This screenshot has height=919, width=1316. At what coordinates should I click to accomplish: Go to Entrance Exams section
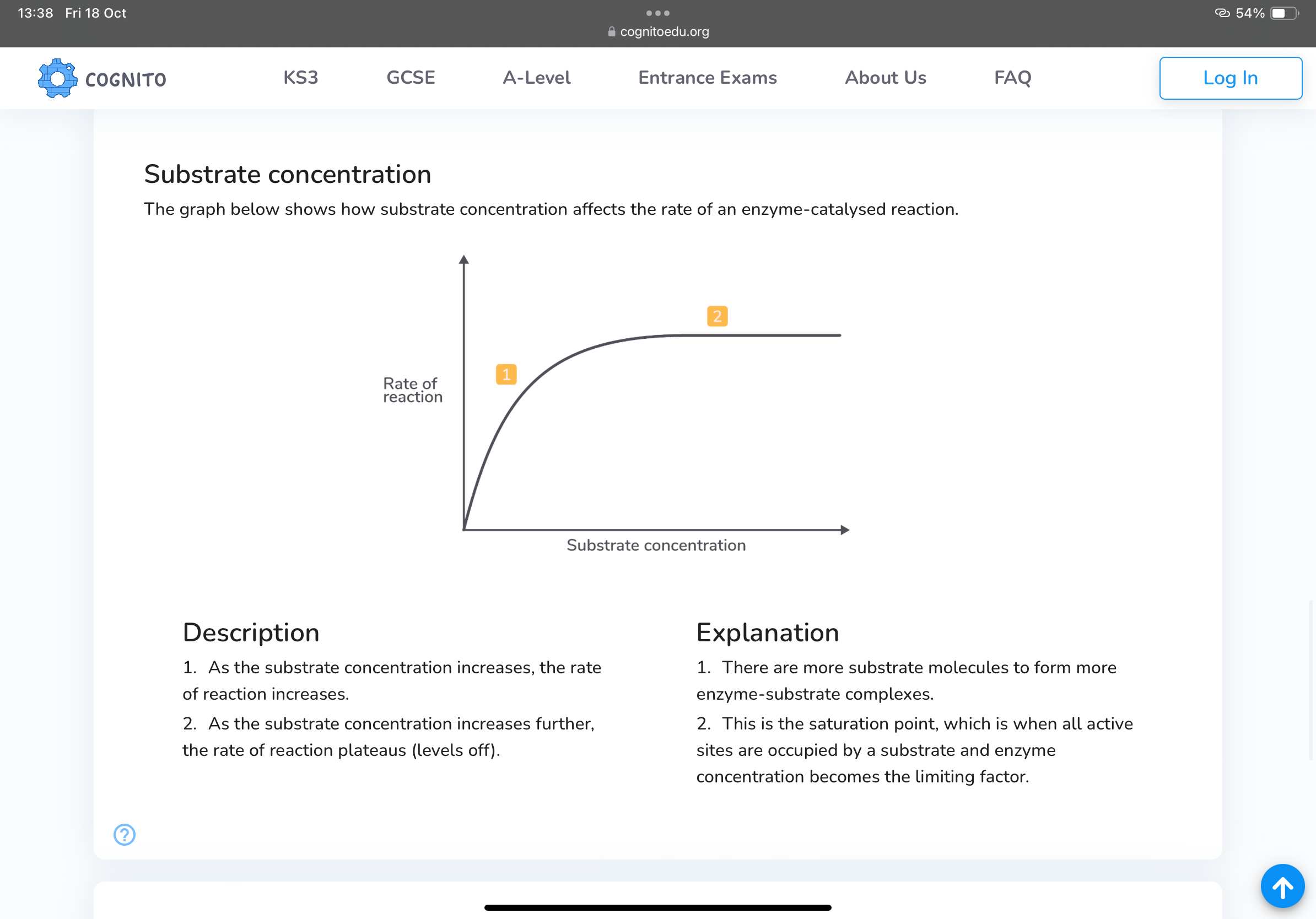707,77
